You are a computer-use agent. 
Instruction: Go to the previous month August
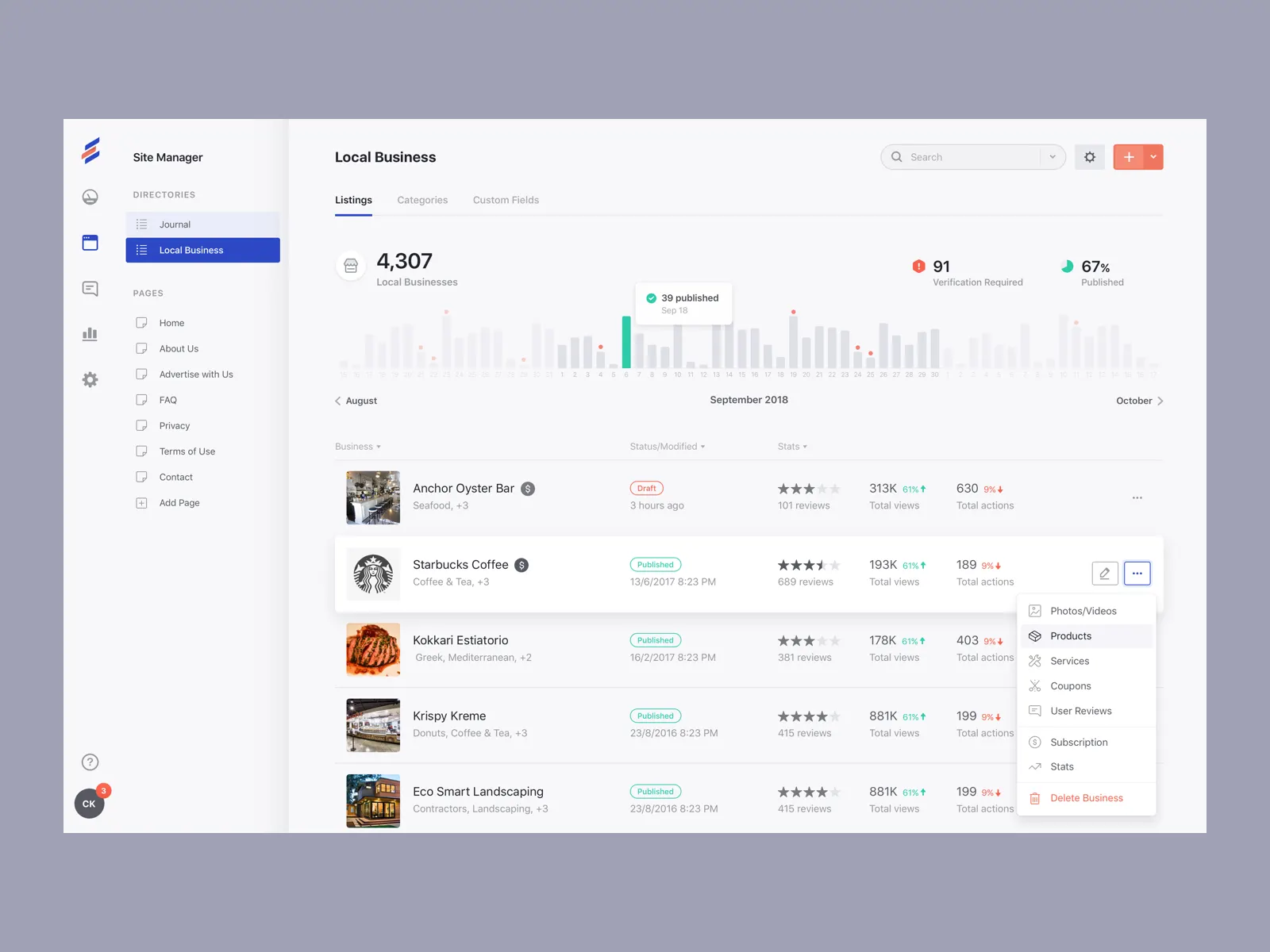[356, 401]
